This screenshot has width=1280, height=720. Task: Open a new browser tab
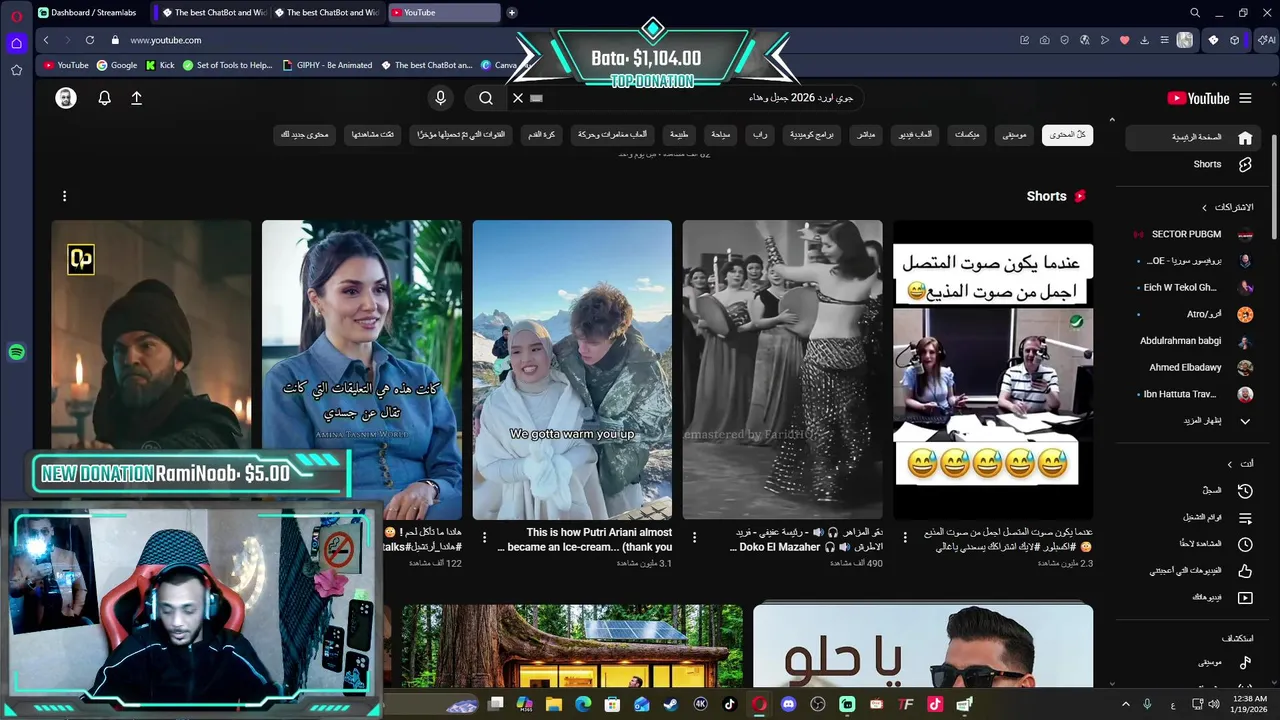(x=512, y=13)
